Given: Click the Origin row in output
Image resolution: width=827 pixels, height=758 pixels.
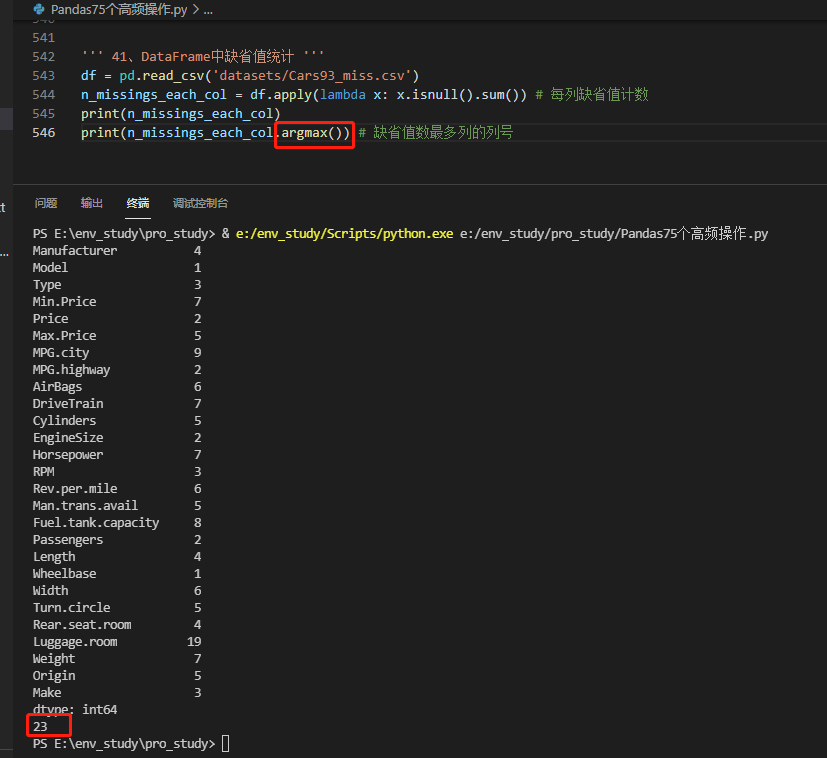Looking at the screenshot, I should point(117,676).
